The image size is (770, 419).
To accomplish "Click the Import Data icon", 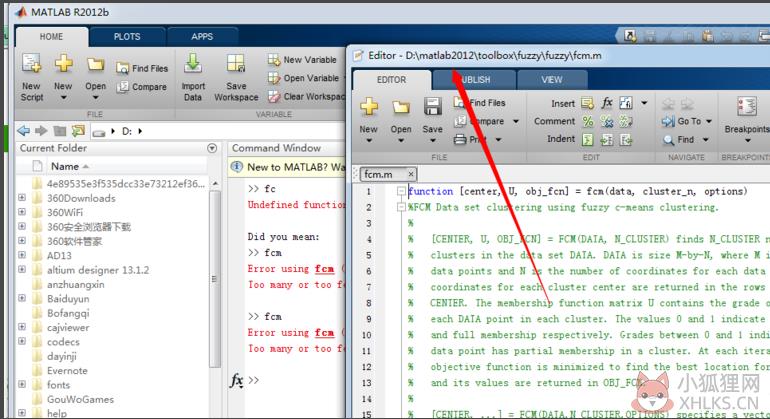I will 193,64.
